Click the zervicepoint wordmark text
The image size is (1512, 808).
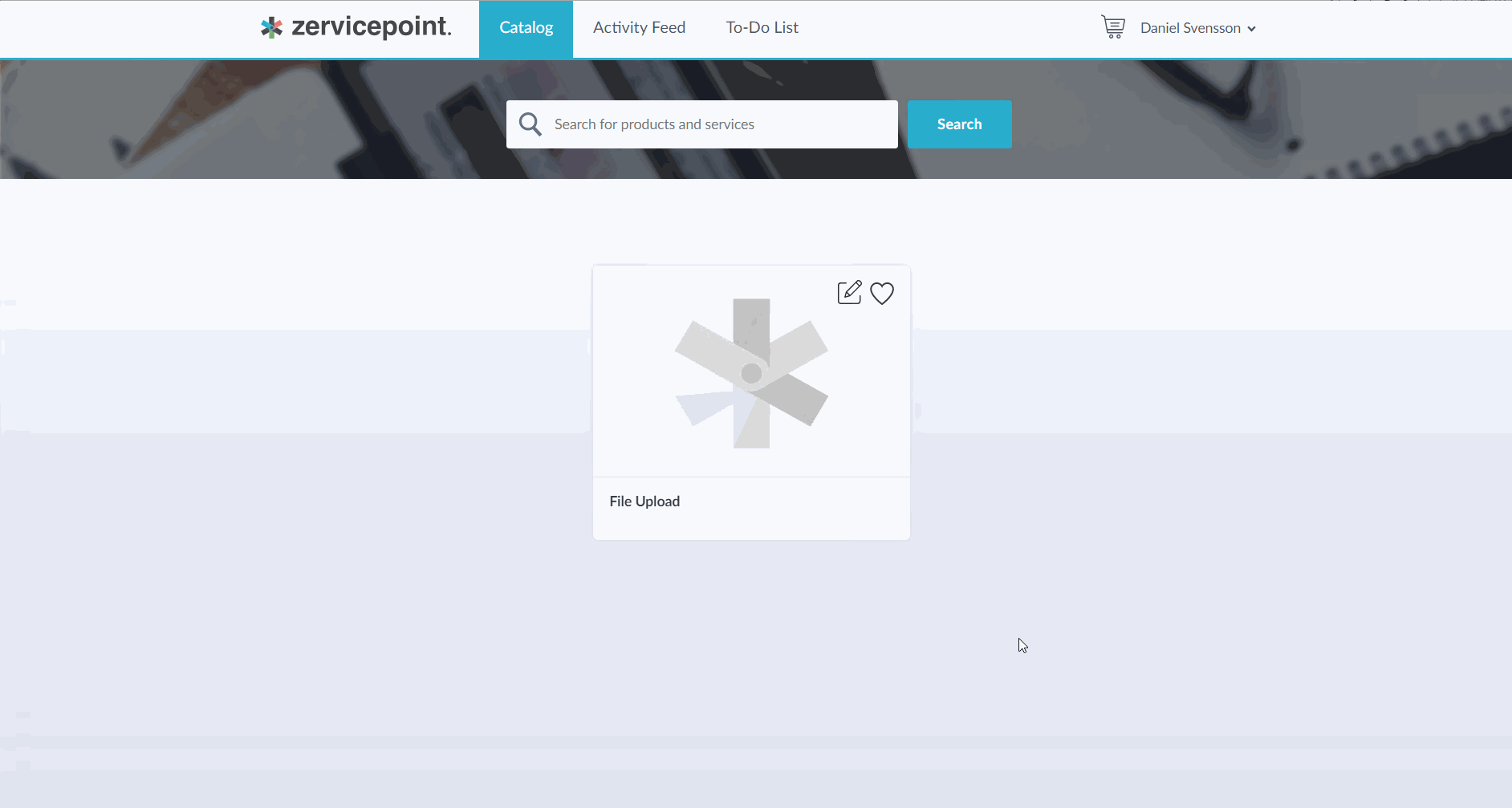coord(371,27)
